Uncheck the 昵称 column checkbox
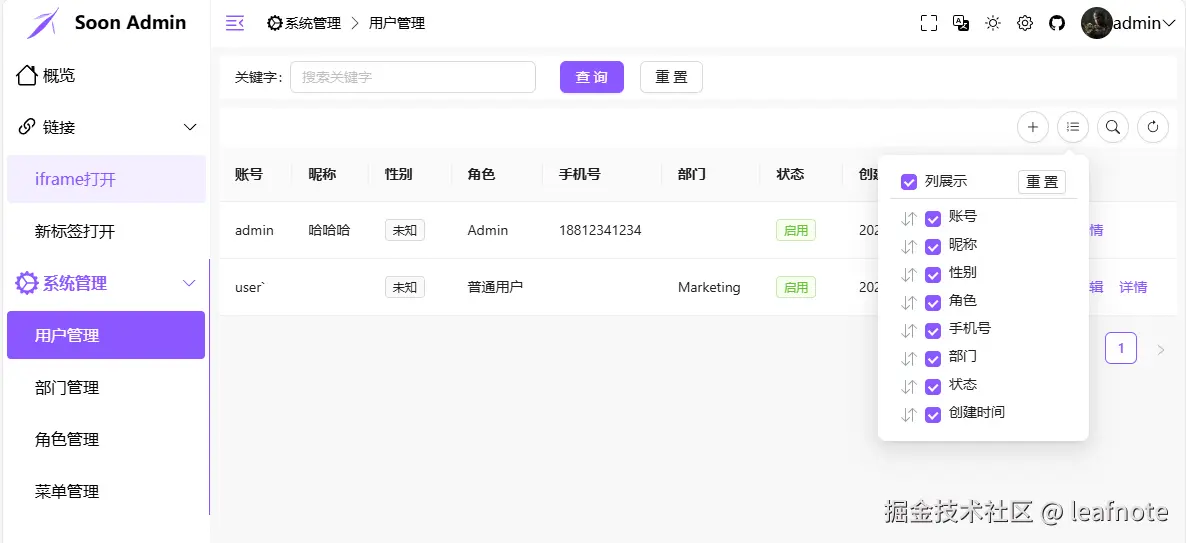1186x543 pixels. pos(933,247)
